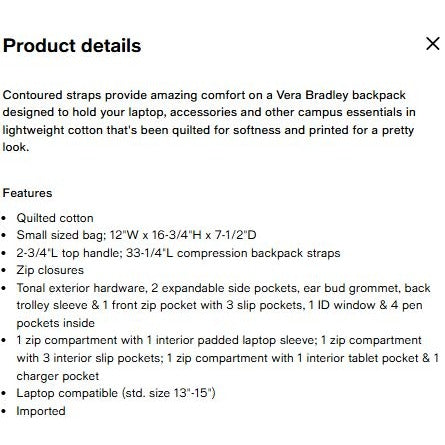This screenshot has height=445, width=445.
Task: Click the padded laptop sleeve compartment line
Action: pos(219,340)
